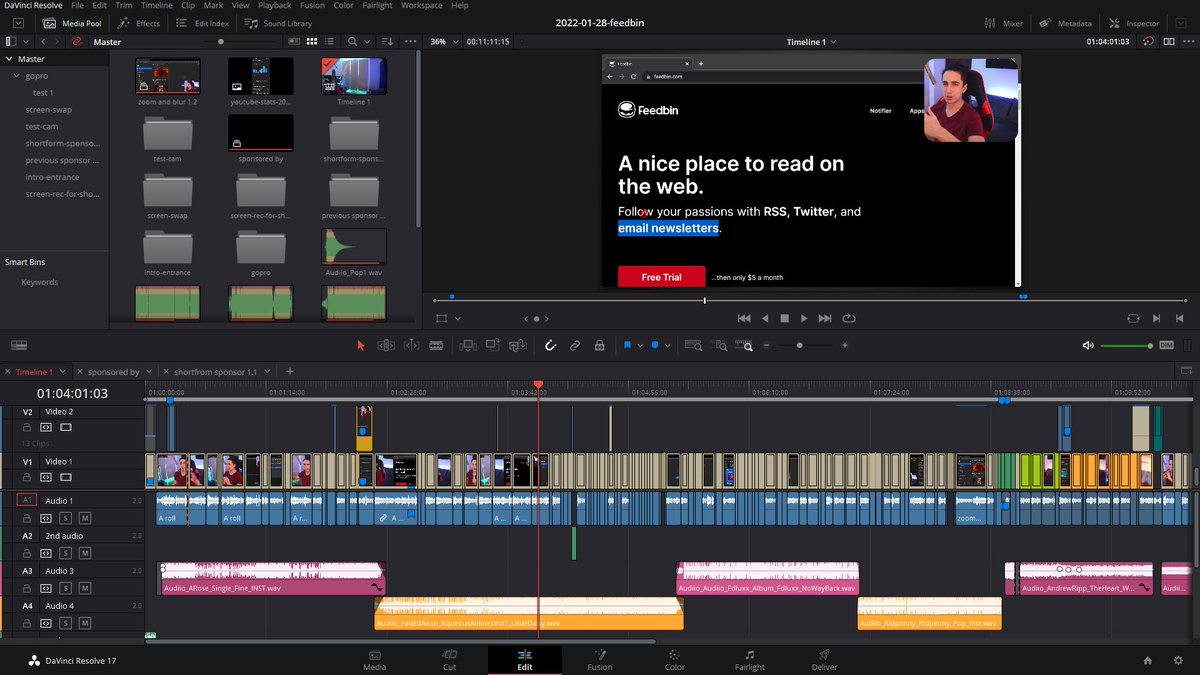
Task: Collapse the Master bin tree
Action: tap(9, 59)
